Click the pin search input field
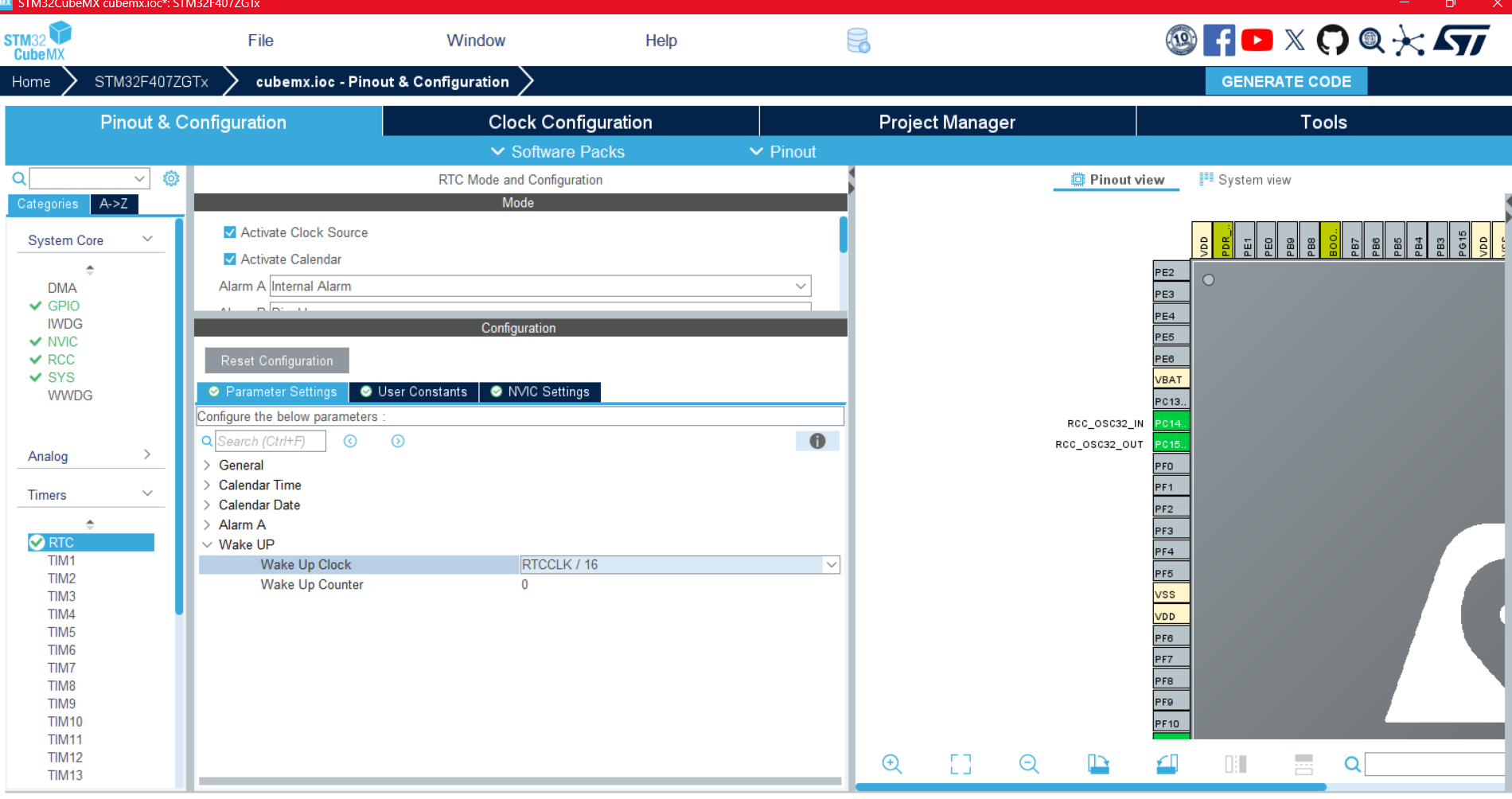This screenshot has width=1512, height=799. (1436, 765)
